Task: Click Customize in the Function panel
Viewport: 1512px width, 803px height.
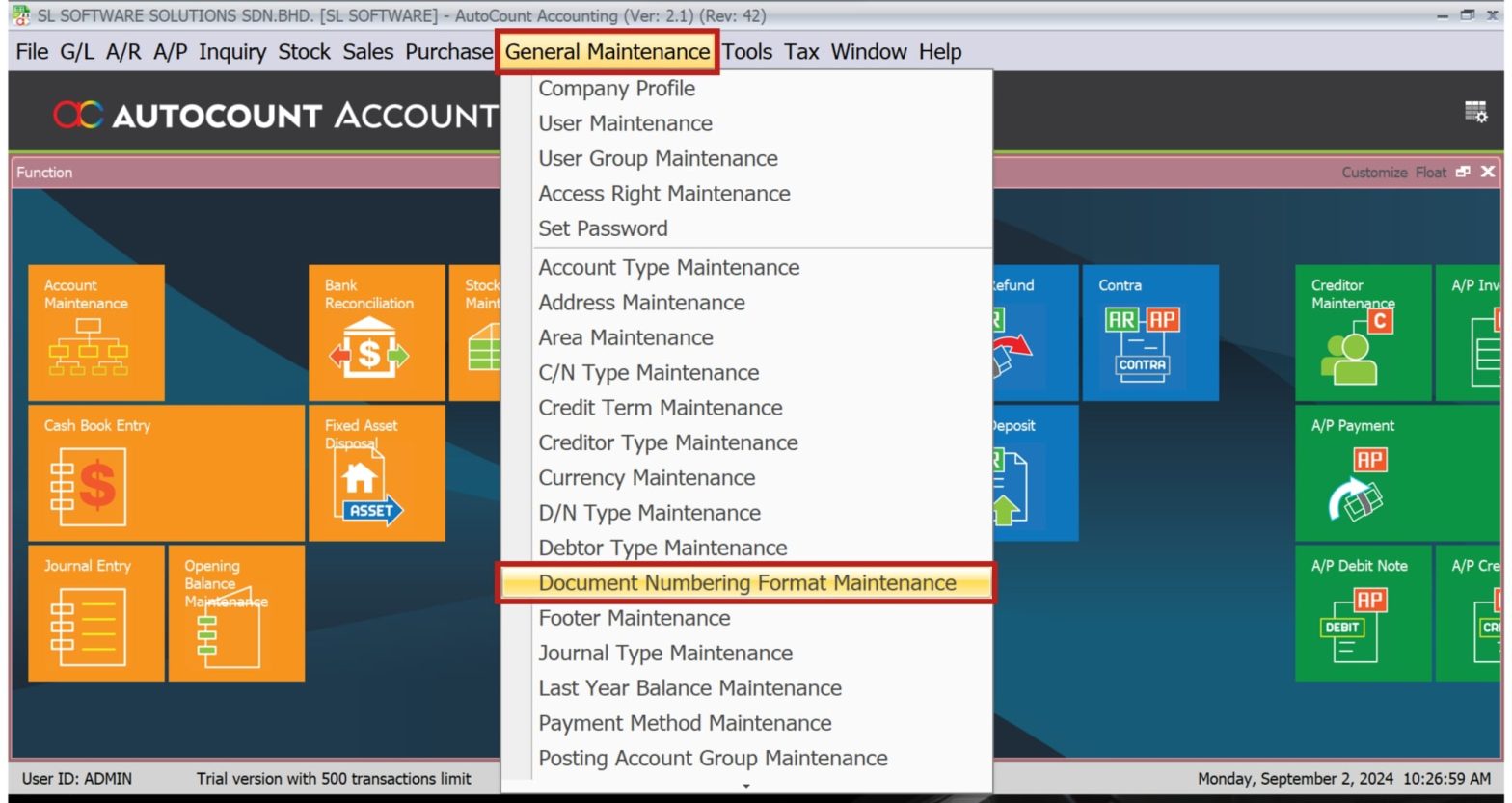Action: (x=1374, y=173)
